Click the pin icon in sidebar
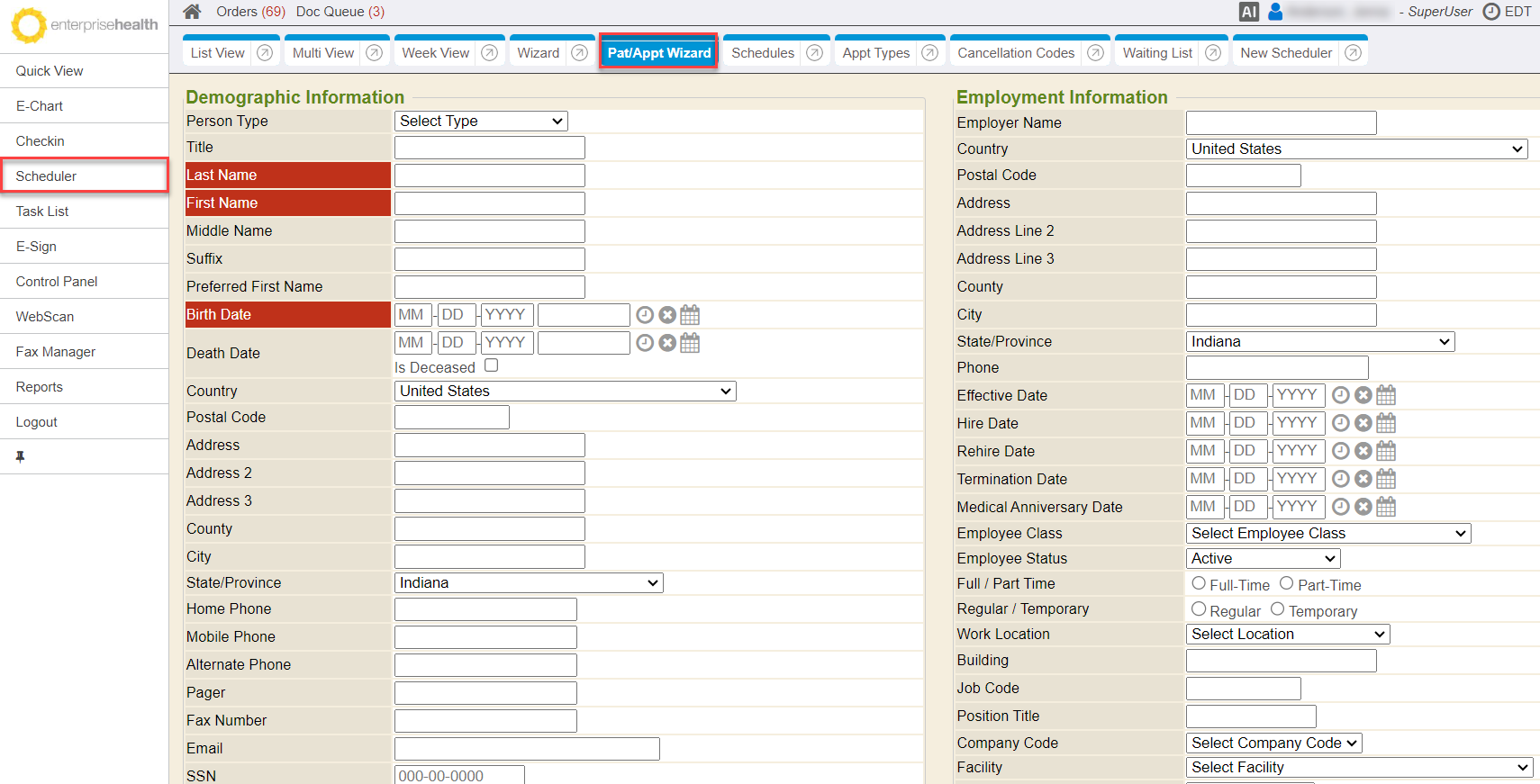This screenshot has height=784, width=1540. click(20, 457)
